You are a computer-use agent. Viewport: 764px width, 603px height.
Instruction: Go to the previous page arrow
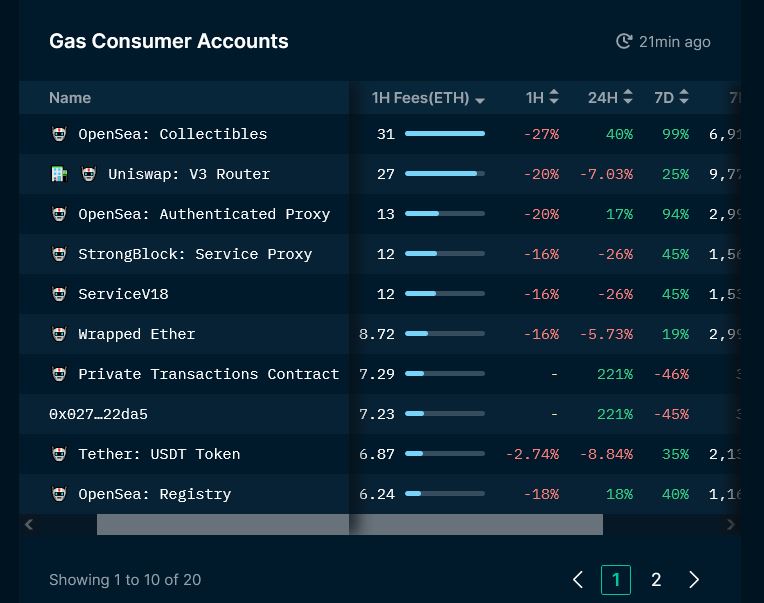coord(578,580)
